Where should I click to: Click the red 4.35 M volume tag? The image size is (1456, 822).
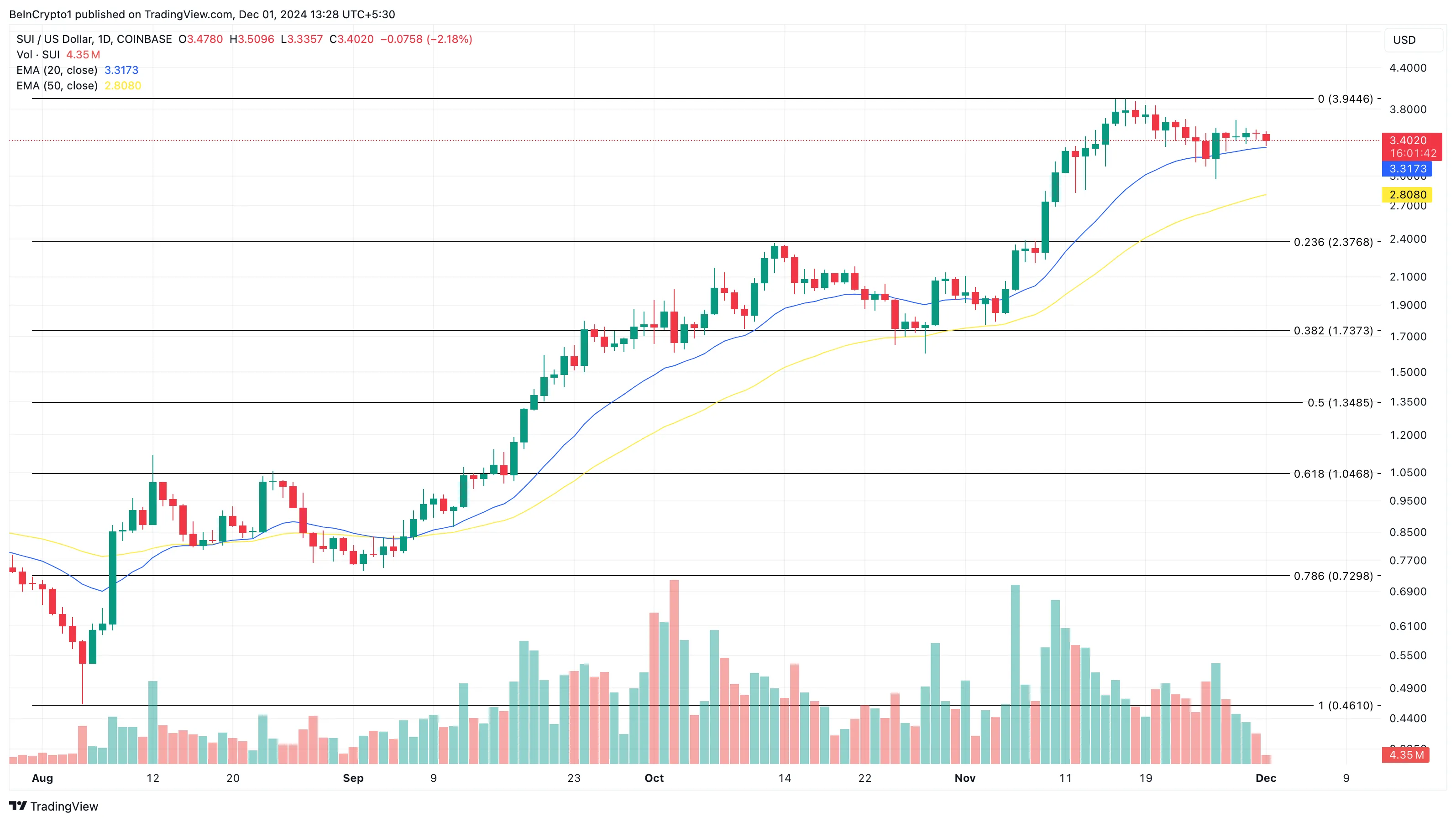1406,755
